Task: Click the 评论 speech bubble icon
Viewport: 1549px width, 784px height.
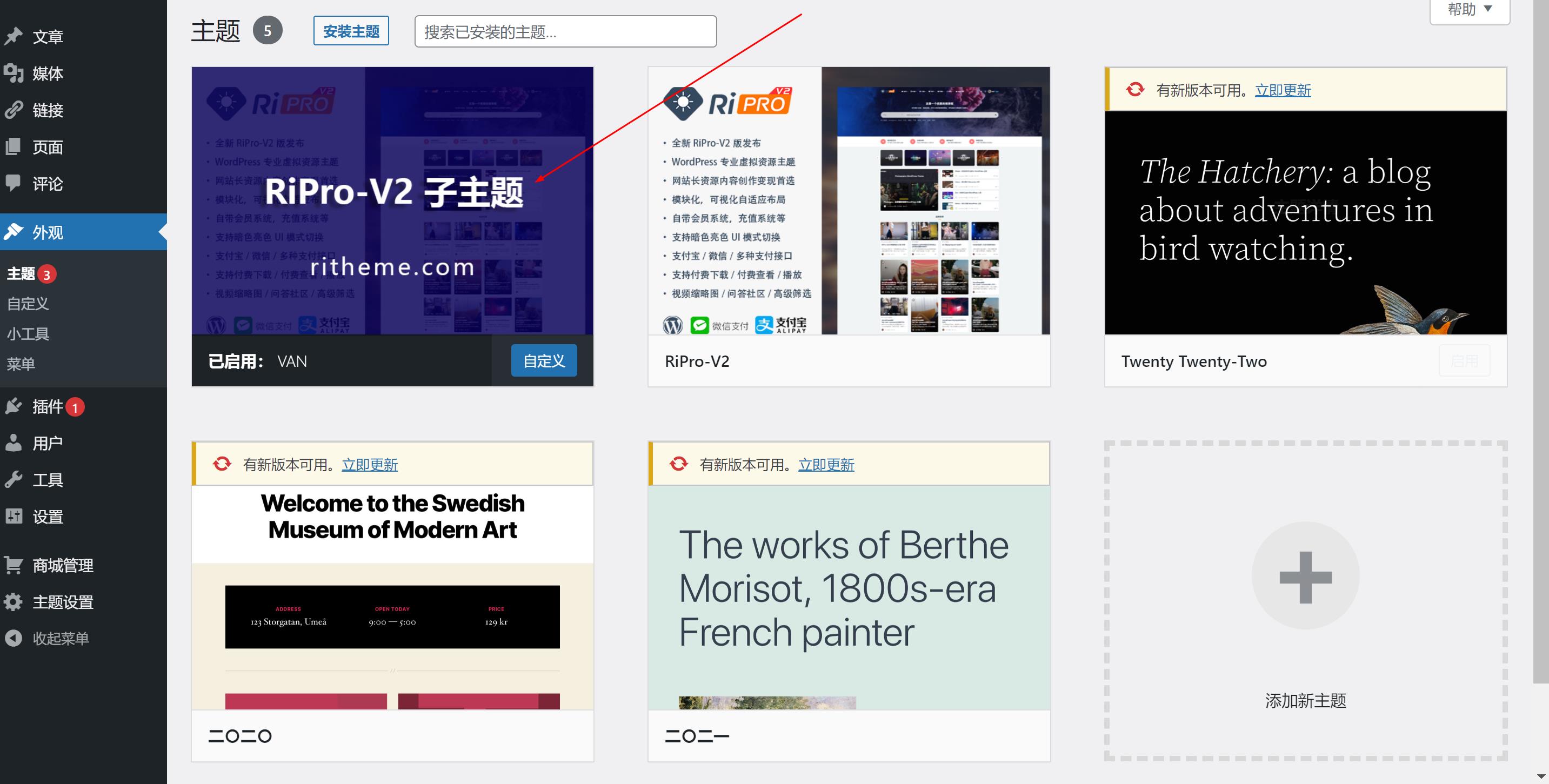Action: tap(13, 183)
